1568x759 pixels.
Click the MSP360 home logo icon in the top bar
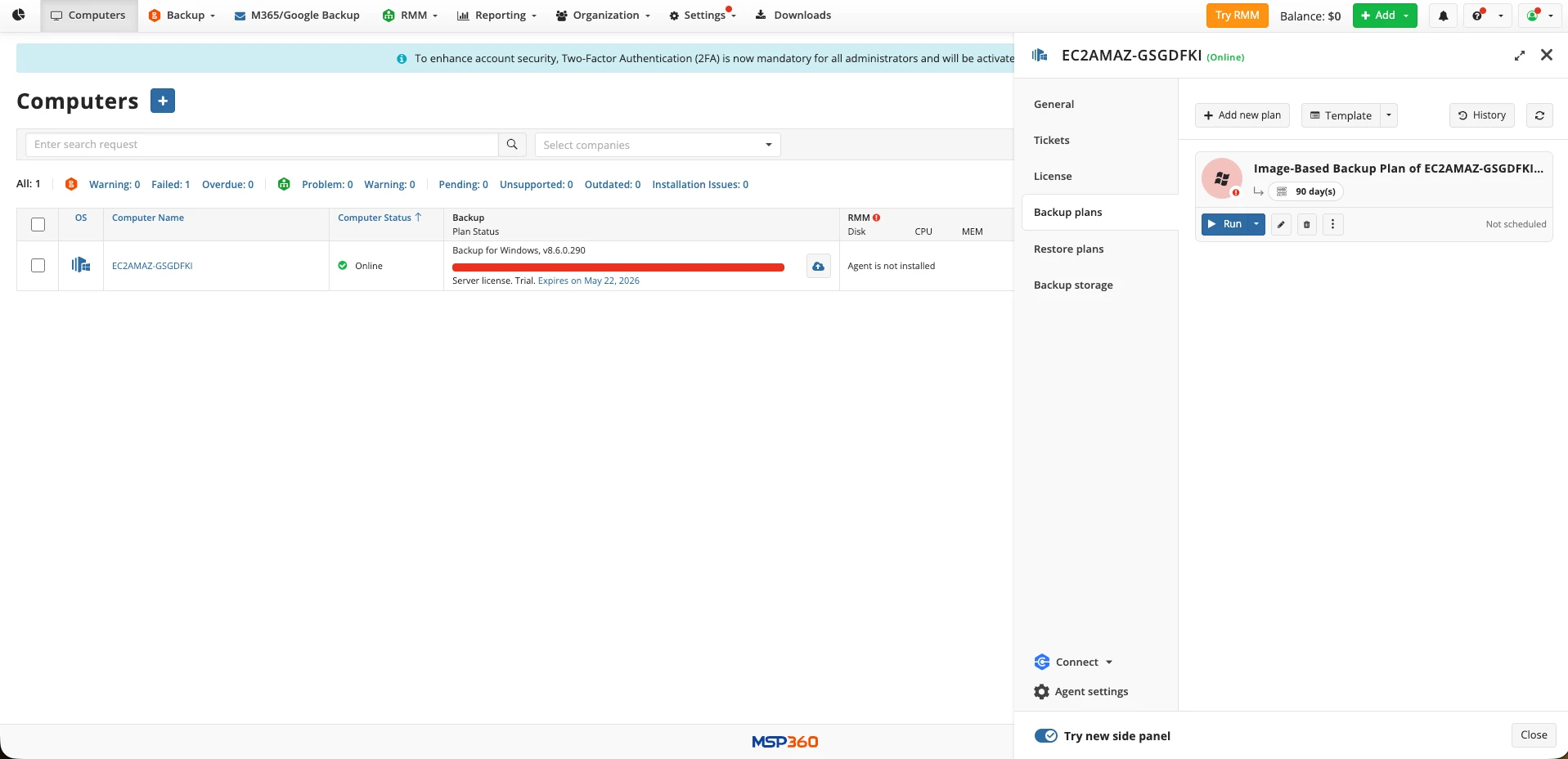[19, 15]
